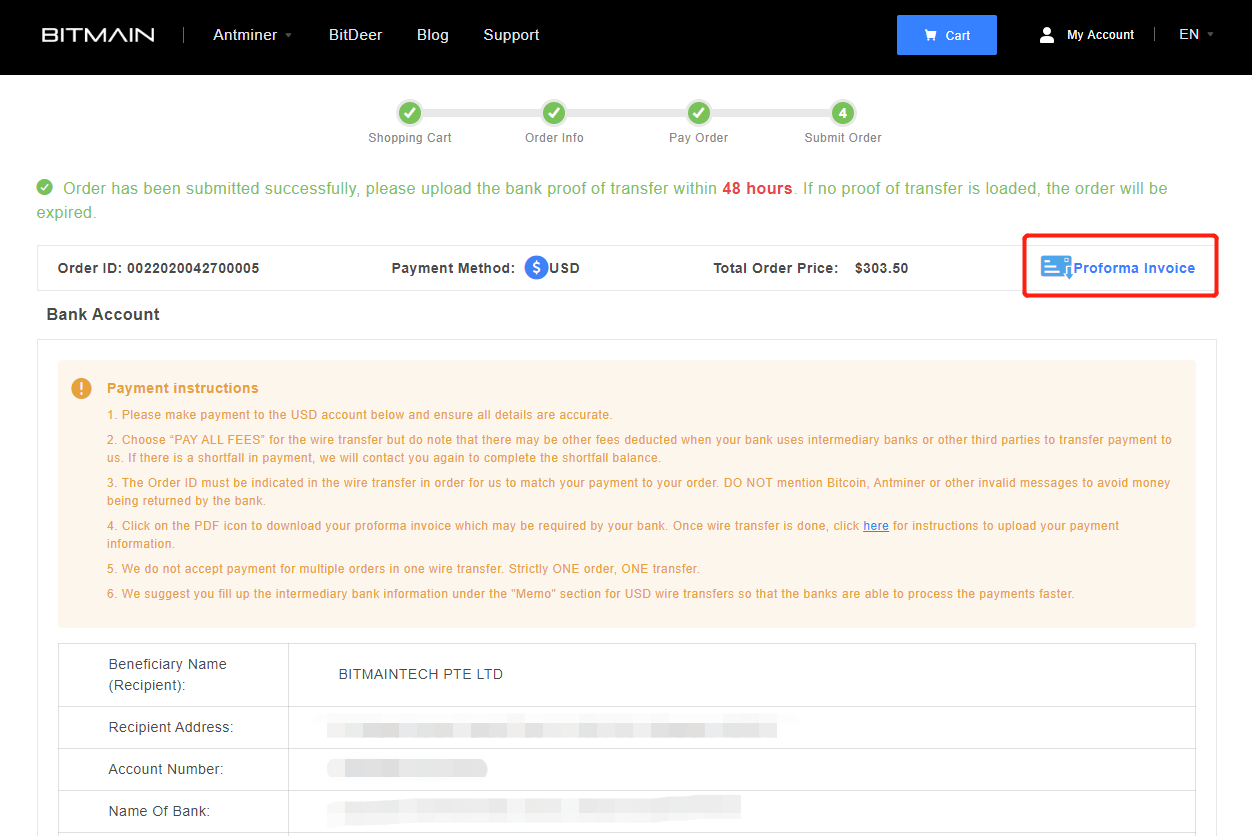Click the BITMAIN logo

97,34
